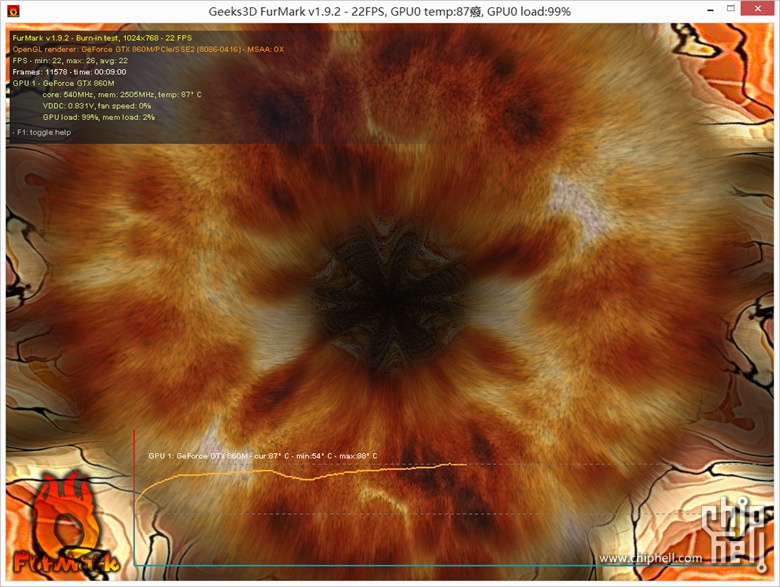Click the 'FPS - min: 22, max: 26' line
Screen dimensions: 780x587
[x=70, y=61]
